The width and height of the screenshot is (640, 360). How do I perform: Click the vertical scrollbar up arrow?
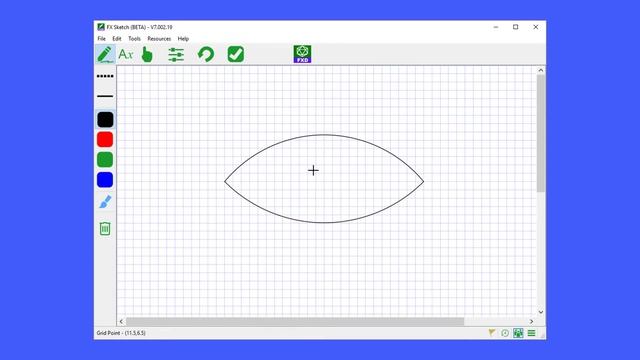pos(541,70)
